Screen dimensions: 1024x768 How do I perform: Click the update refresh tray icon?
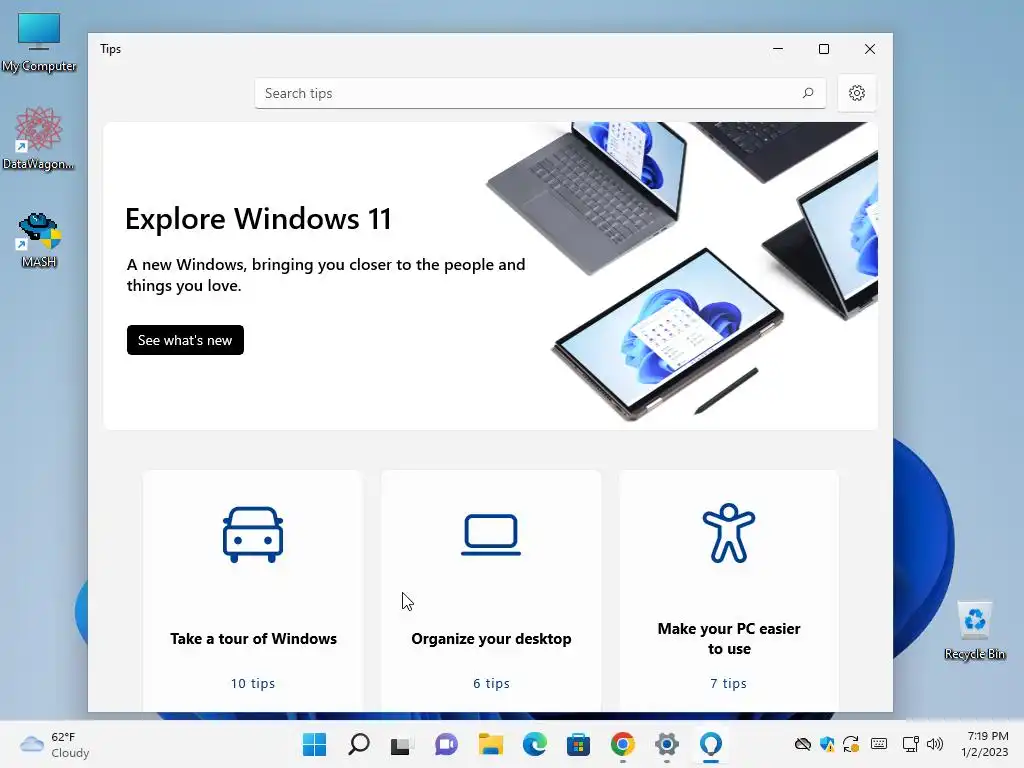[x=851, y=744]
